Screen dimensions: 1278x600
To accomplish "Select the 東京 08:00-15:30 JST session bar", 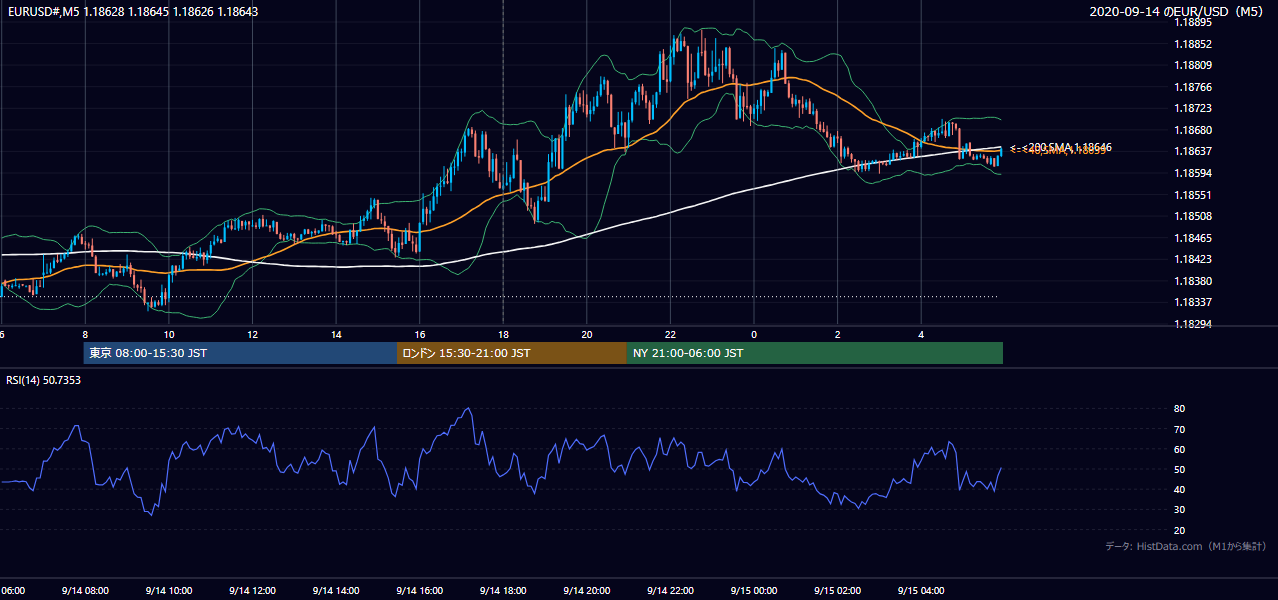I will 240,353.
